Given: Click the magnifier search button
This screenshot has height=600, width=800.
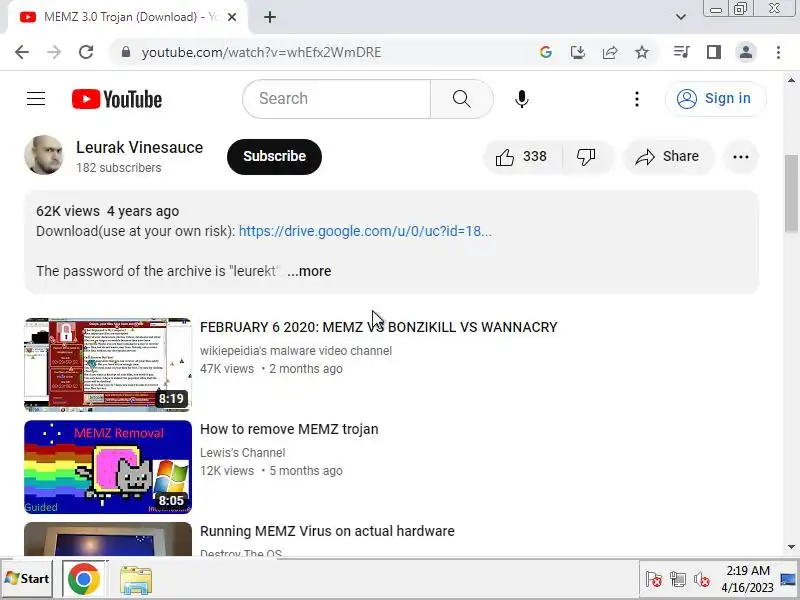Looking at the screenshot, I should click(462, 98).
